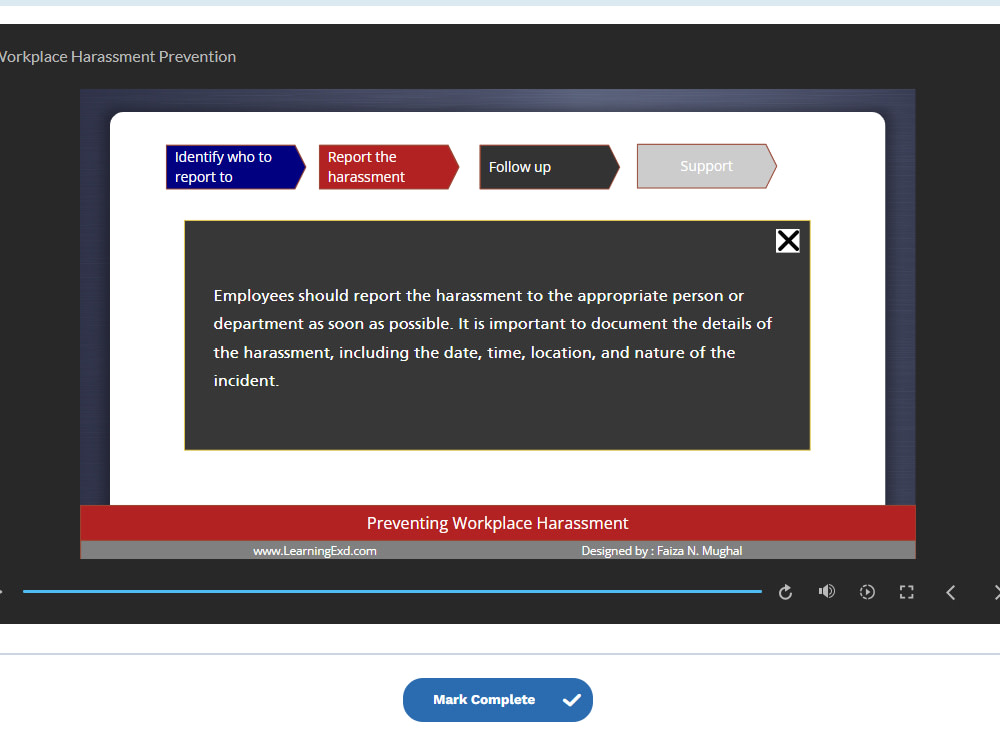Click 'Designed by : Faiza N. Mughal' text

click(661, 551)
